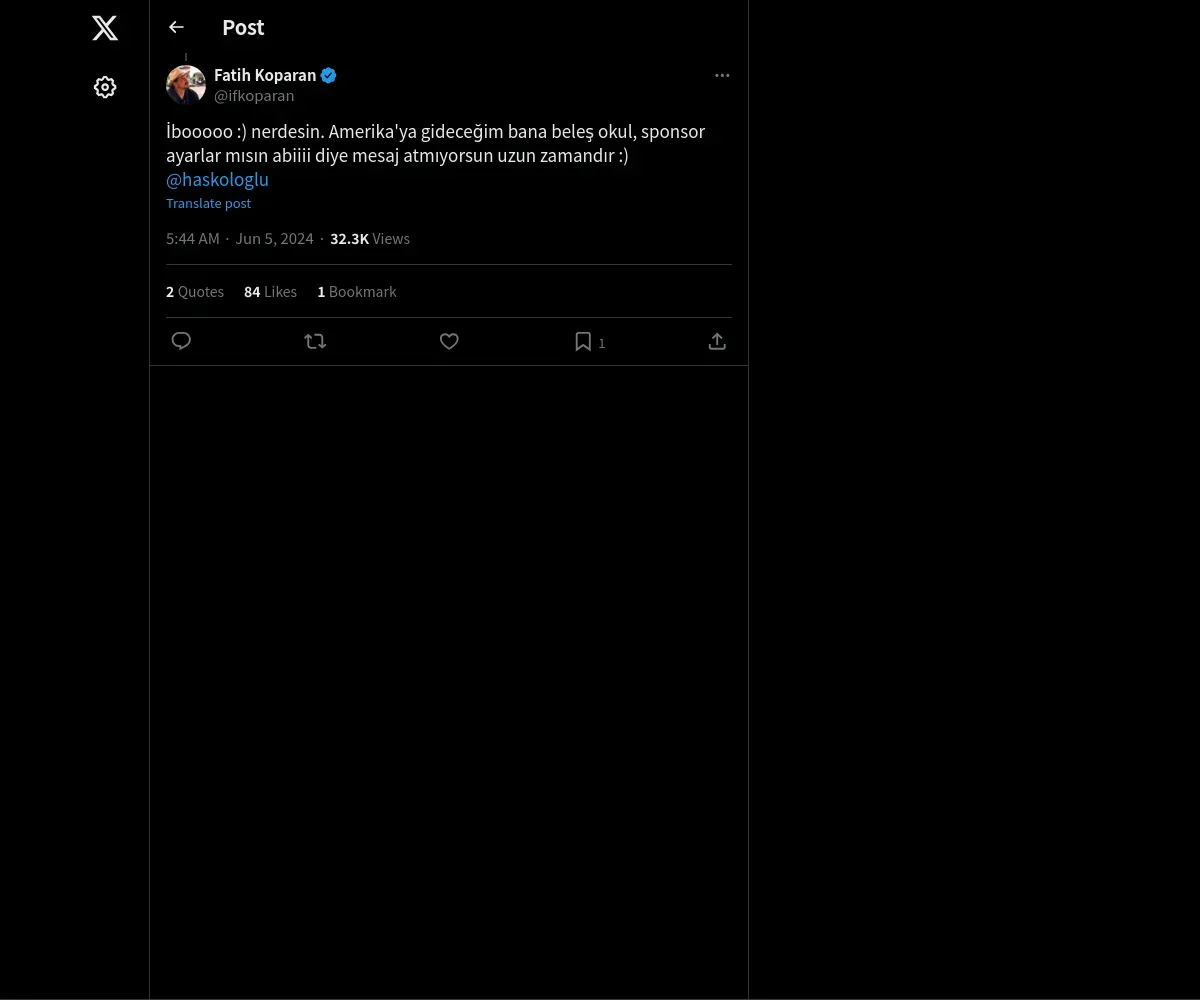Open the @ifkoparan handle link

[254, 96]
